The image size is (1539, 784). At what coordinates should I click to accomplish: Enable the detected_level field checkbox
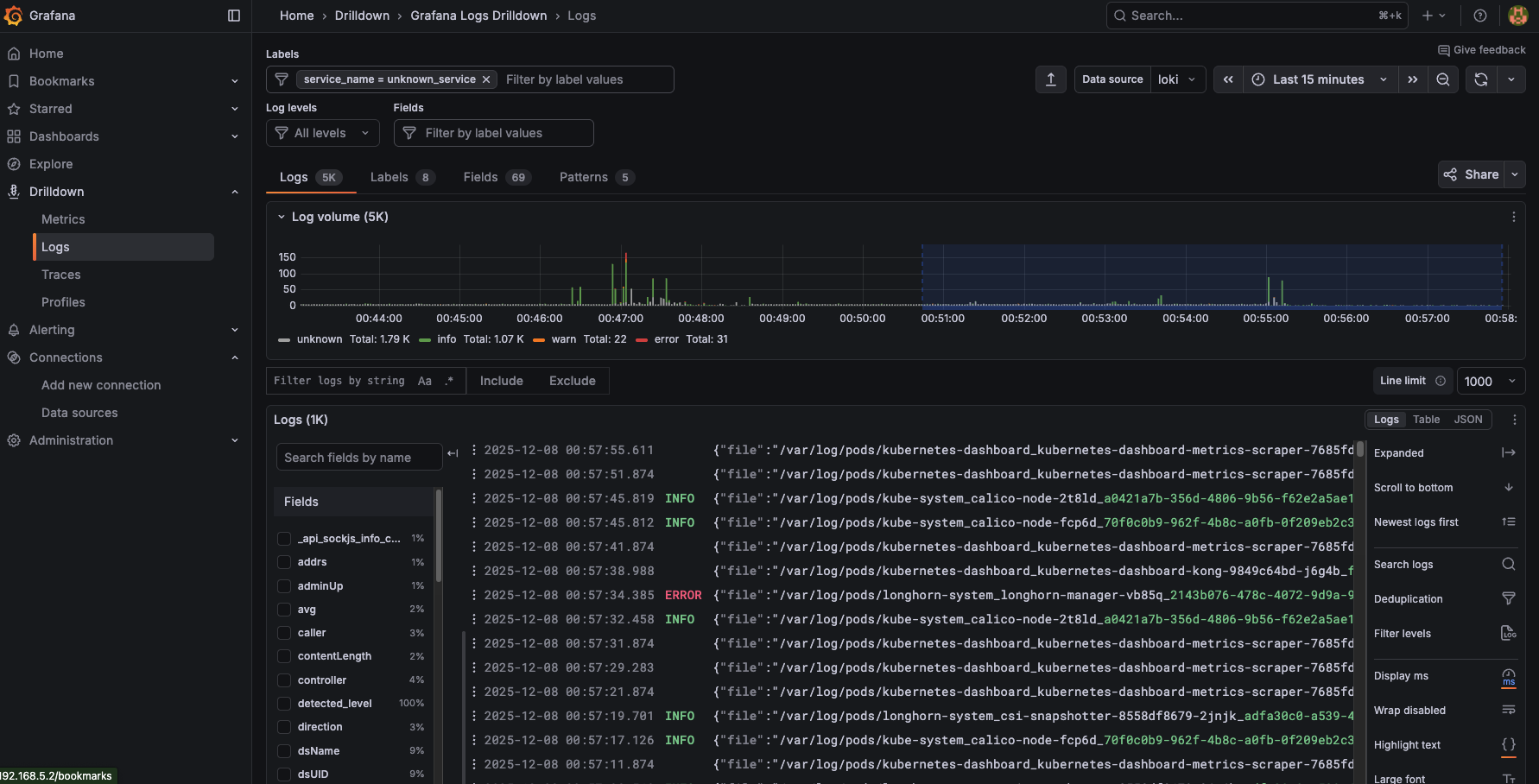284,704
